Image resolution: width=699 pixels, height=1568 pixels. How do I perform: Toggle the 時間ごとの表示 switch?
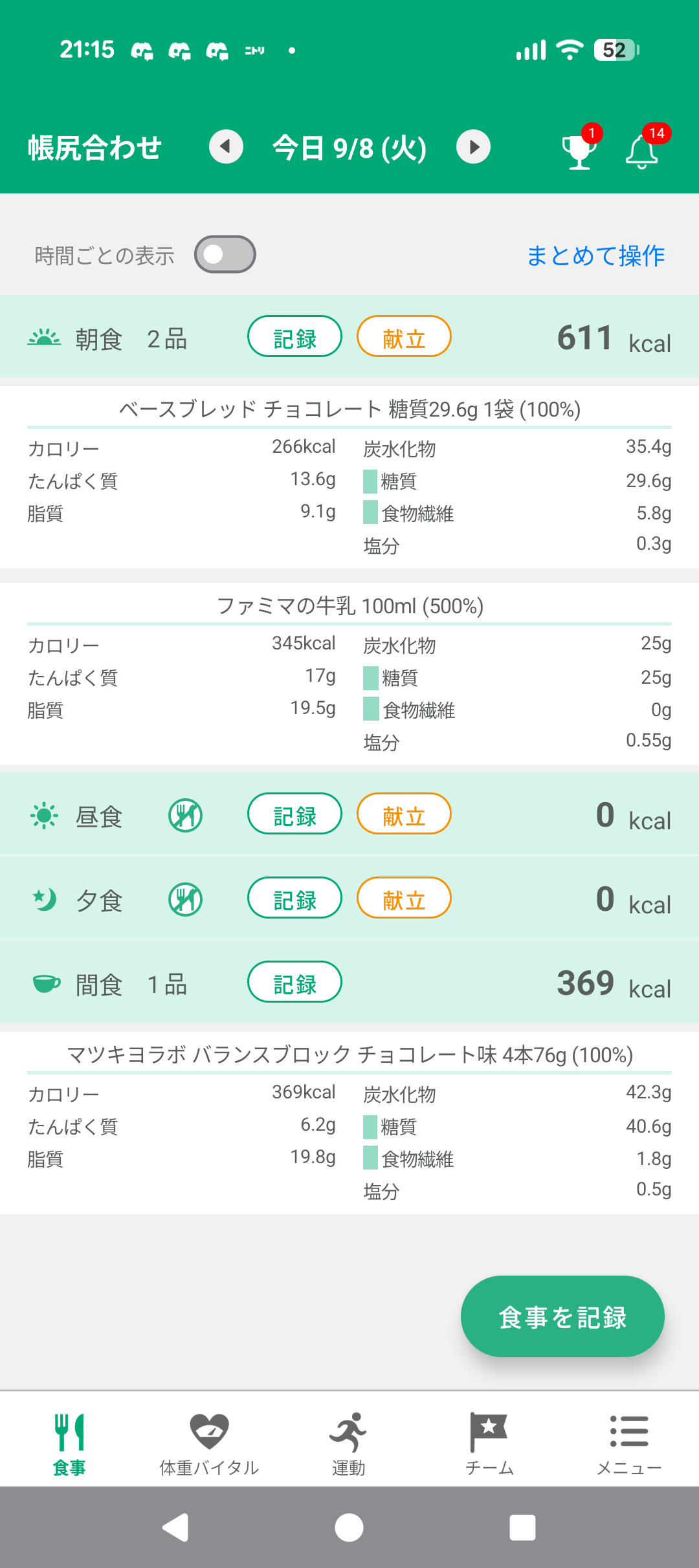[225, 254]
